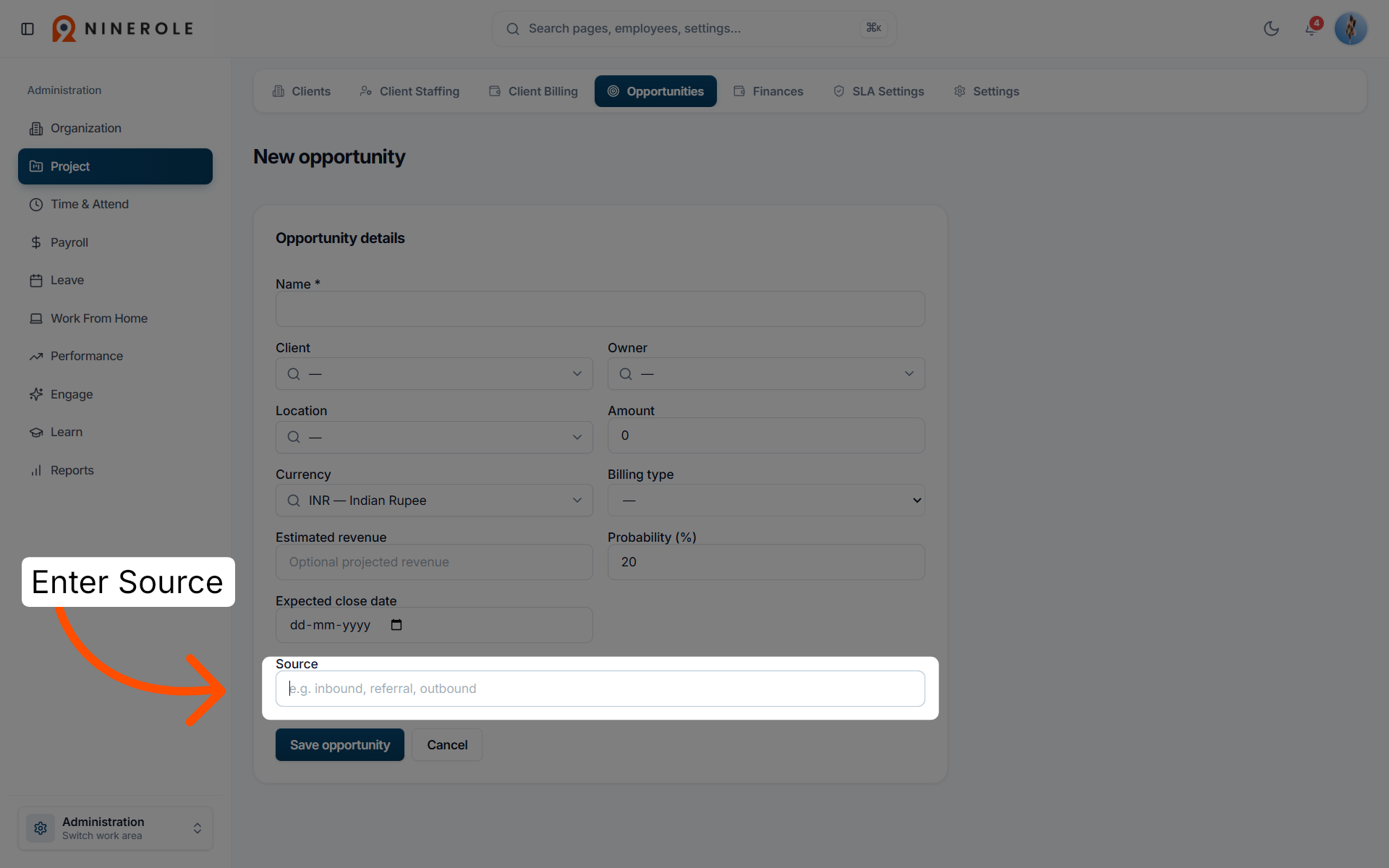The width and height of the screenshot is (1389, 868).
Task: Open the Payroll section
Action: [116, 242]
